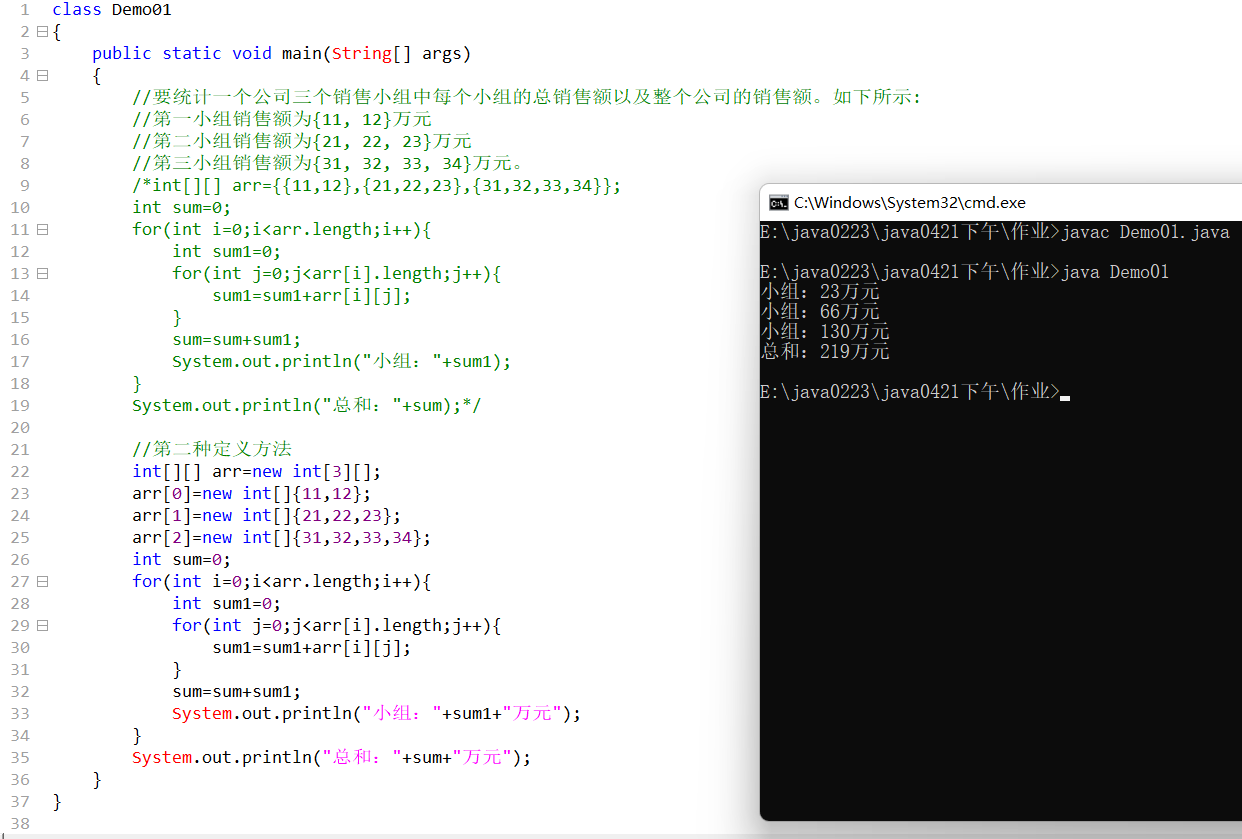Click 'javac Demo01.java' command in cmd window

[1146, 232]
